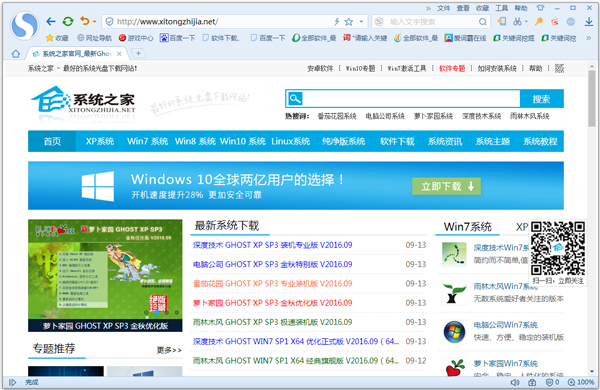Image resolution: width=600 pixels, height=390 pixels.
Task: Click the magnifier icon in browser search box
Action: (x=483, y=22)
